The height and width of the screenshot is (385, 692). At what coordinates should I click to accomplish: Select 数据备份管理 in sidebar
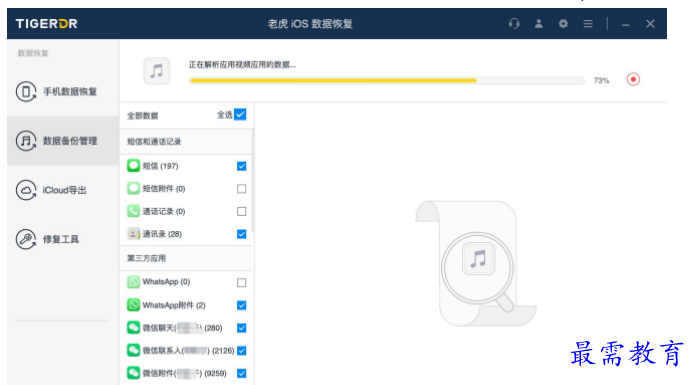tap(63, 141)
